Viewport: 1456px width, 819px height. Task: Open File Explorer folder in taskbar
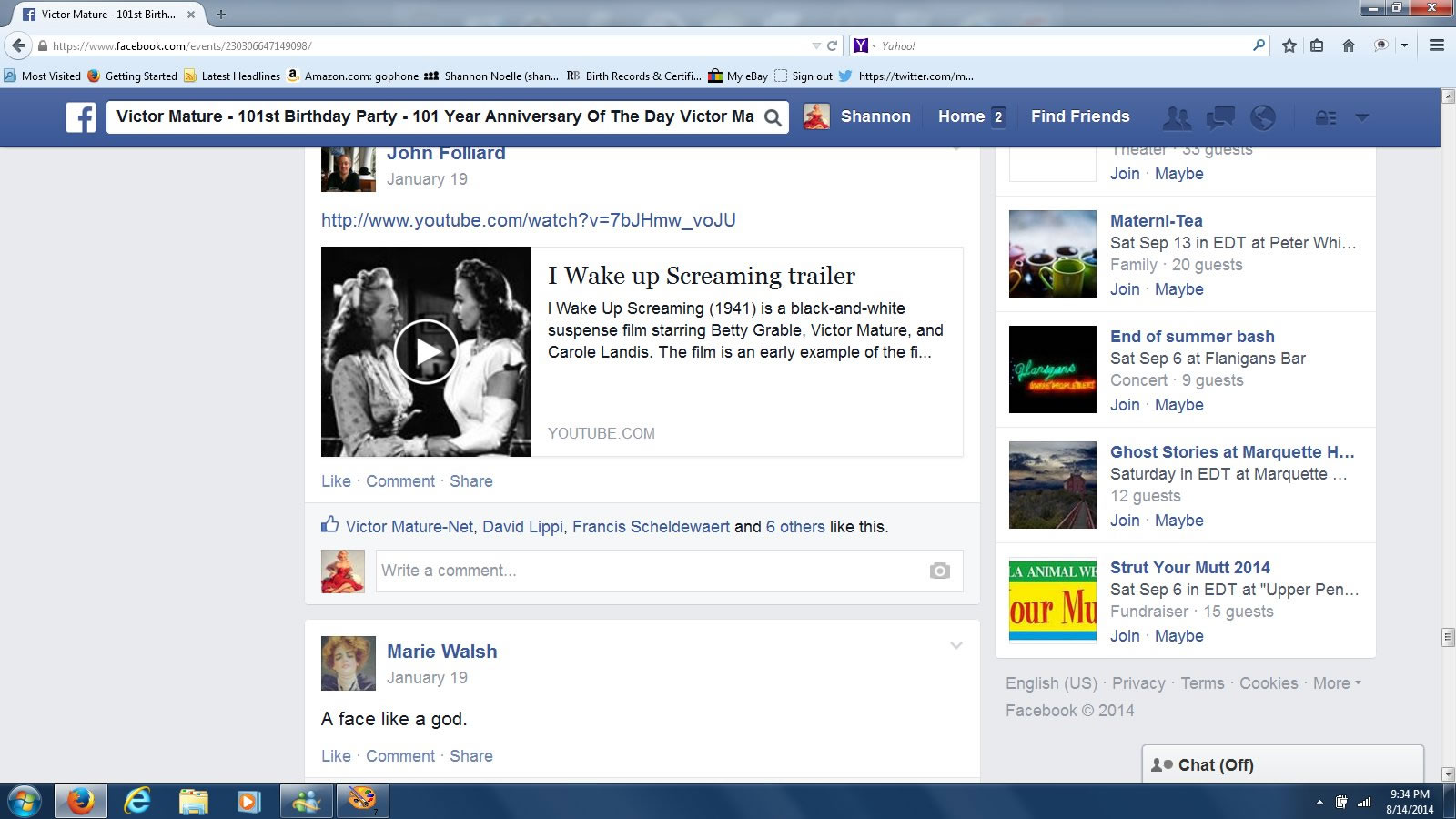tap(193, 801)
